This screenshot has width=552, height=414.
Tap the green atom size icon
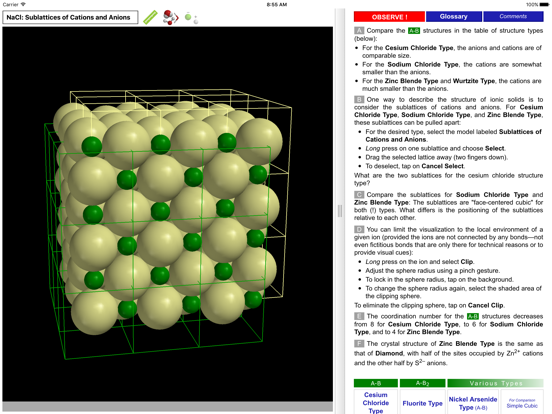click(191, 18)
